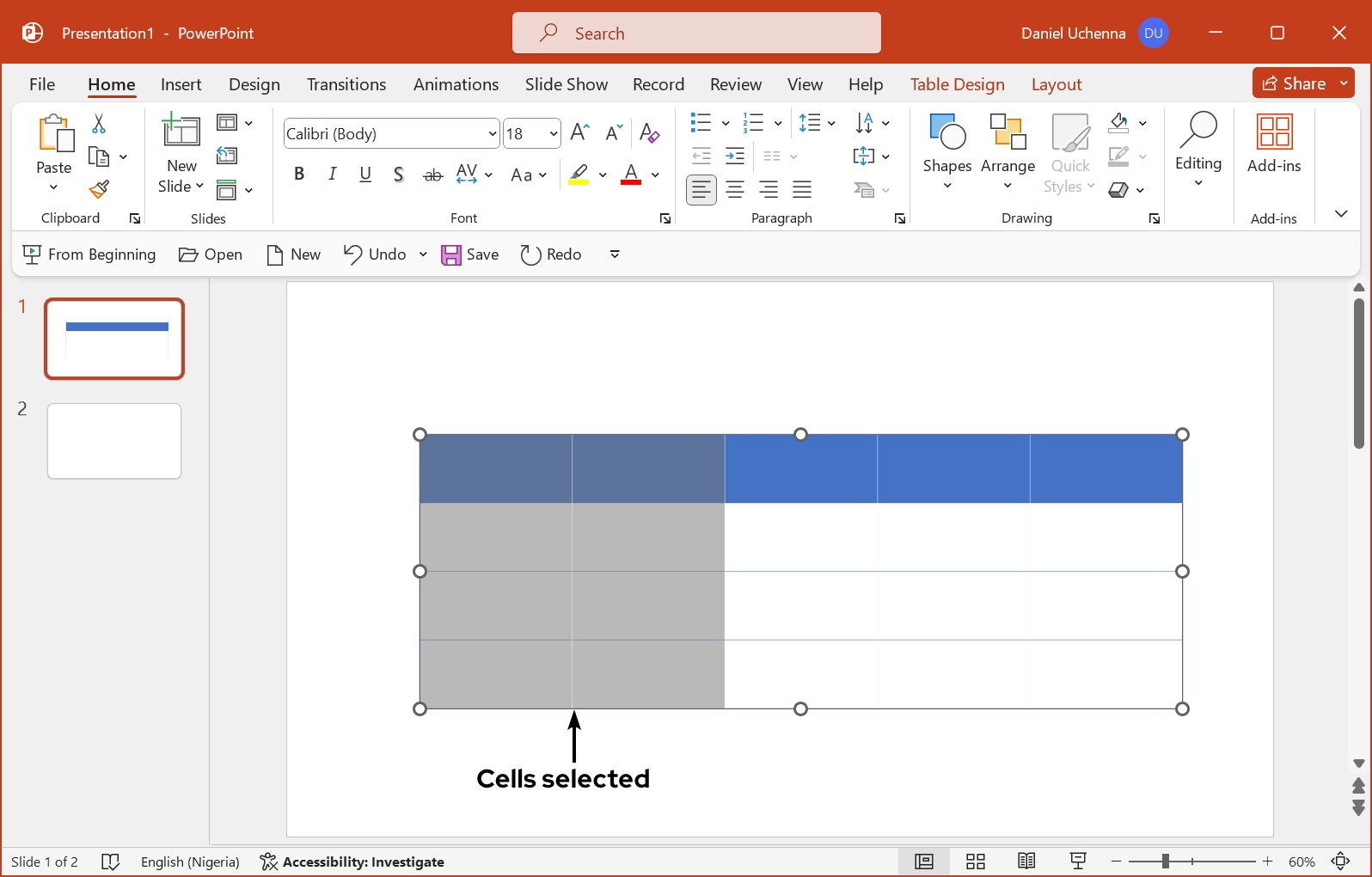Switch to Slide Sorter view
This screenshot has width=1372, height=877.
[975, 862]
